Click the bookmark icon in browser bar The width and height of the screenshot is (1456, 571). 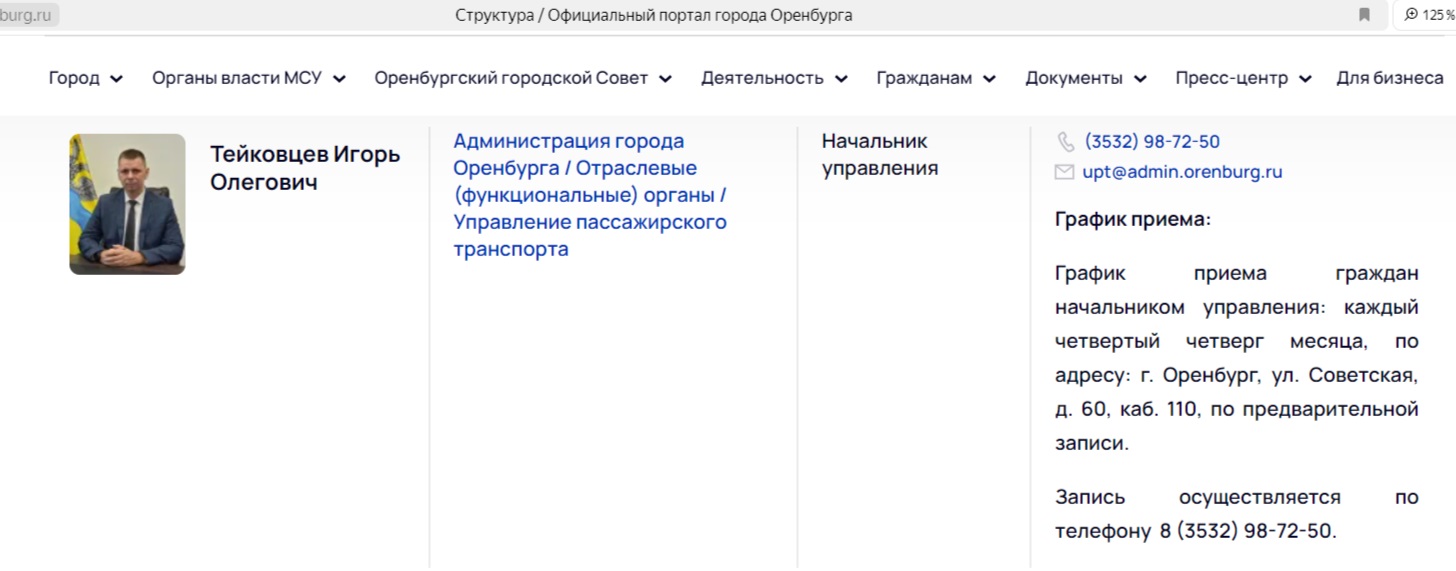click(1364, 15)
